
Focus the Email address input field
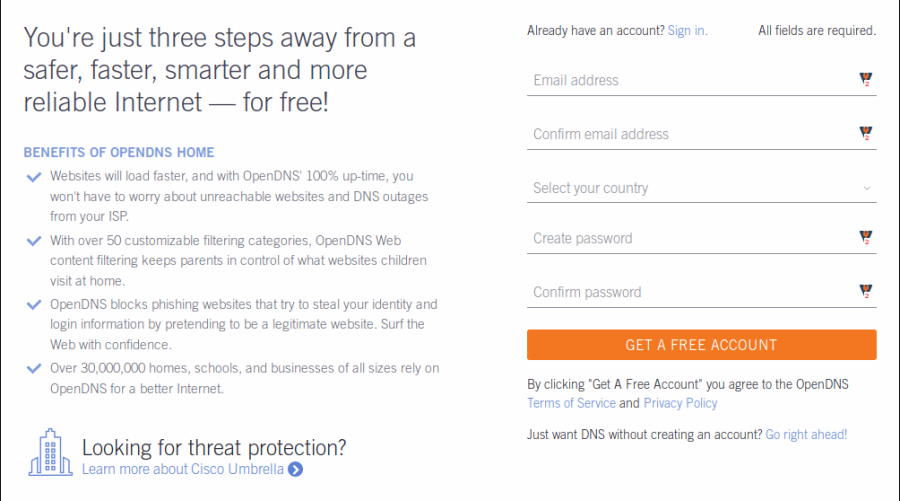pos(690,80)
